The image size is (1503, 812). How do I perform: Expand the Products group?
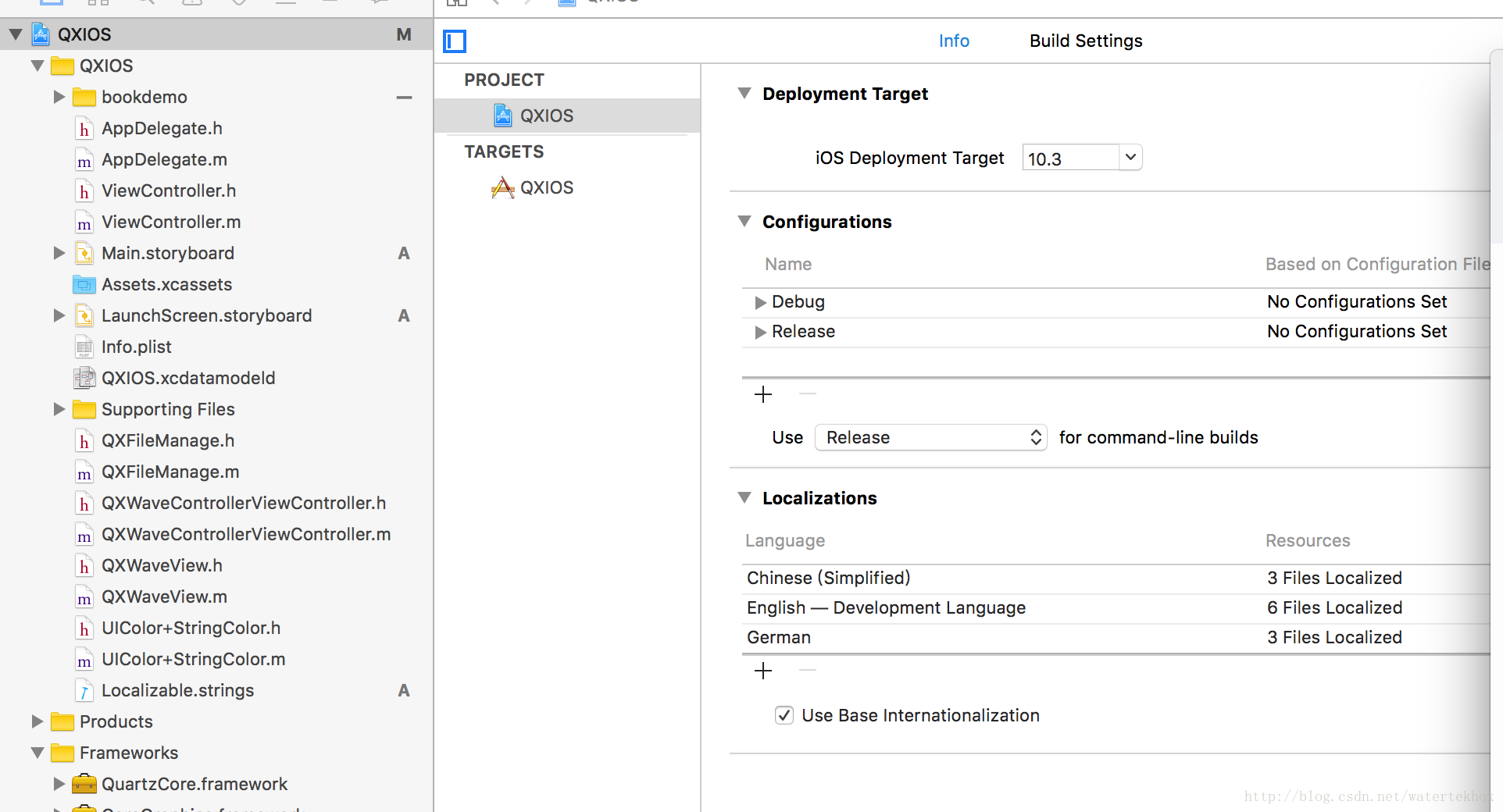point(37,721)
